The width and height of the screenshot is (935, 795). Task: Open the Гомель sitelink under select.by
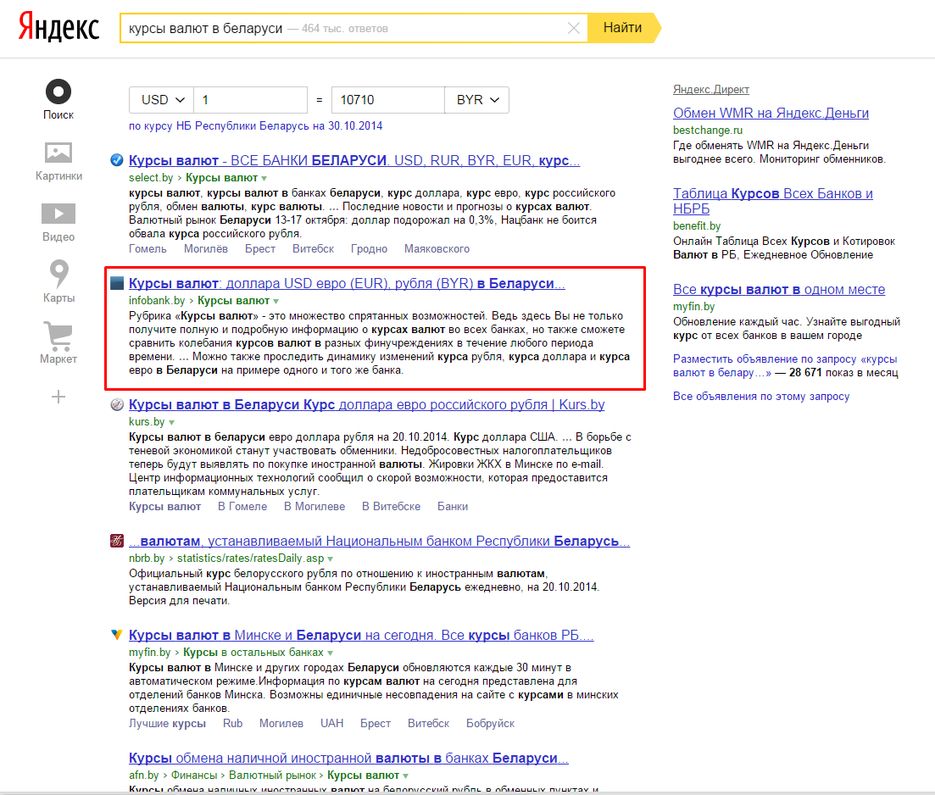tap(147, 249)
